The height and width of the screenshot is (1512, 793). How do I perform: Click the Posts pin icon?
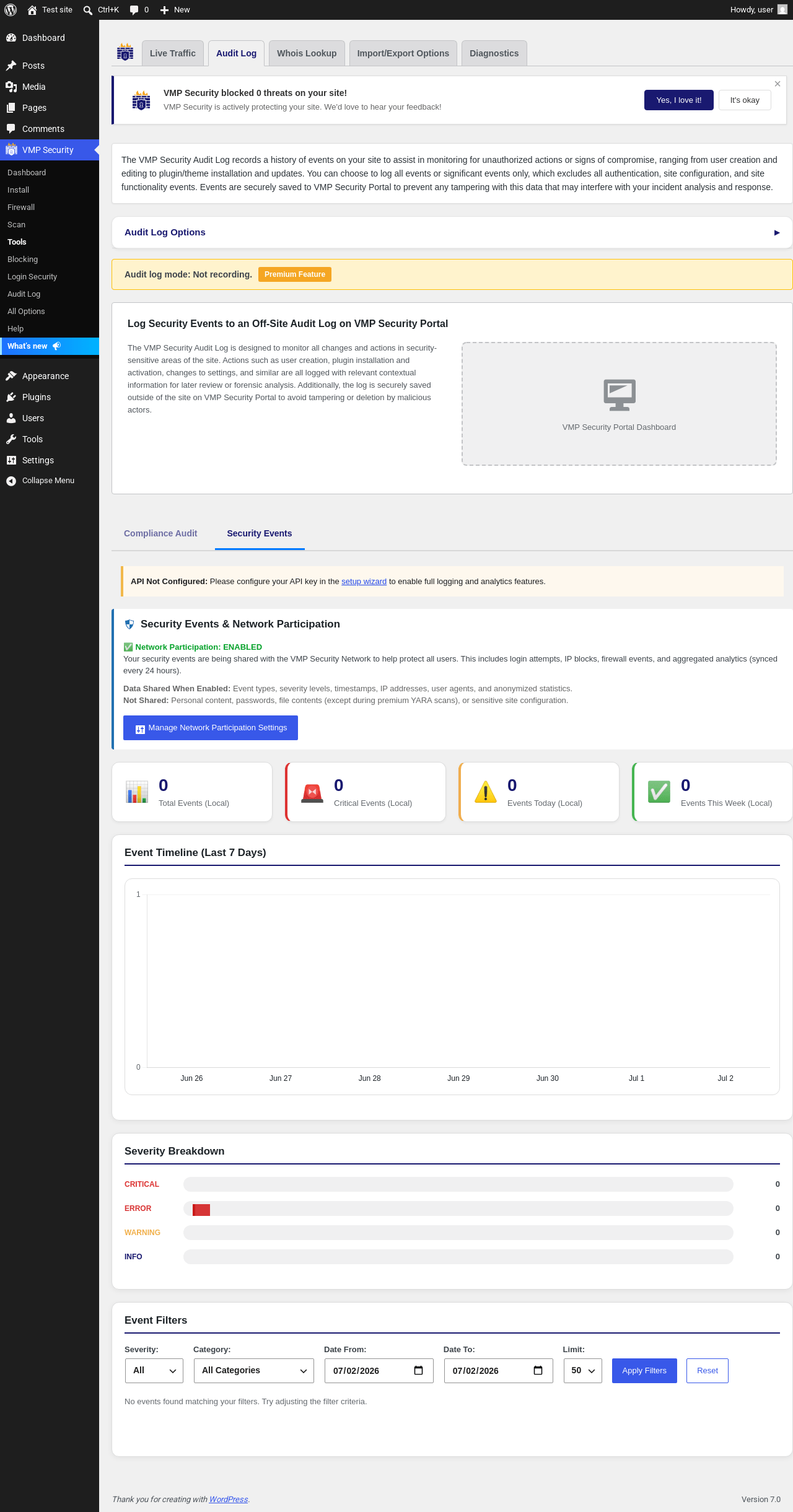coord(11,66)
